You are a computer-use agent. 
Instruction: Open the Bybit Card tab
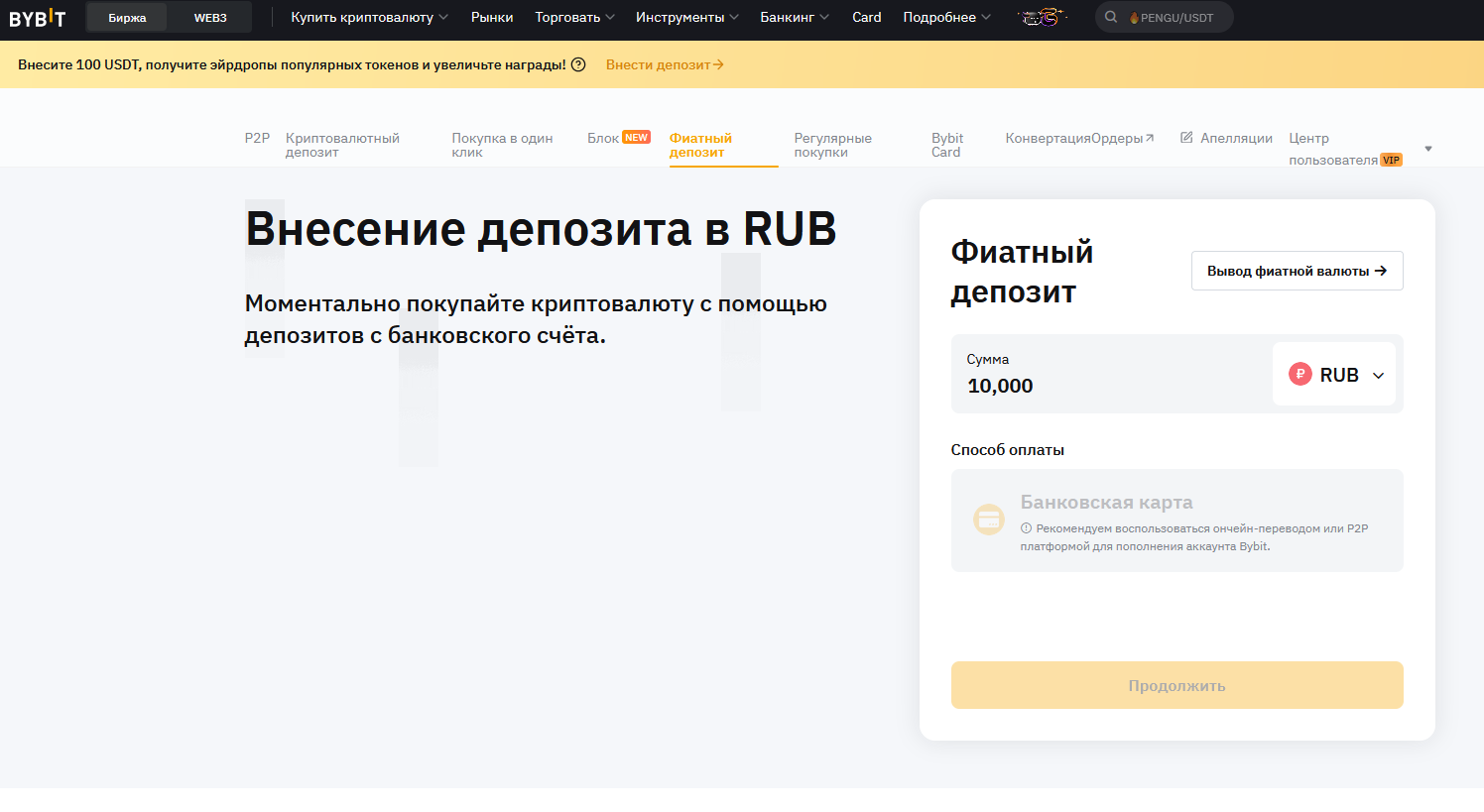click(947, 145)
